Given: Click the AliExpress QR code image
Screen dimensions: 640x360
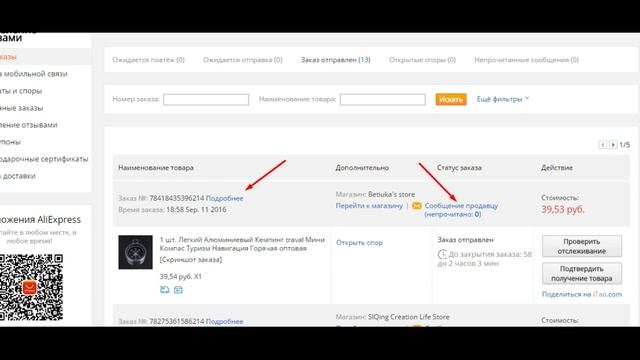Looking at the screenshot, I should coord(31,287).
